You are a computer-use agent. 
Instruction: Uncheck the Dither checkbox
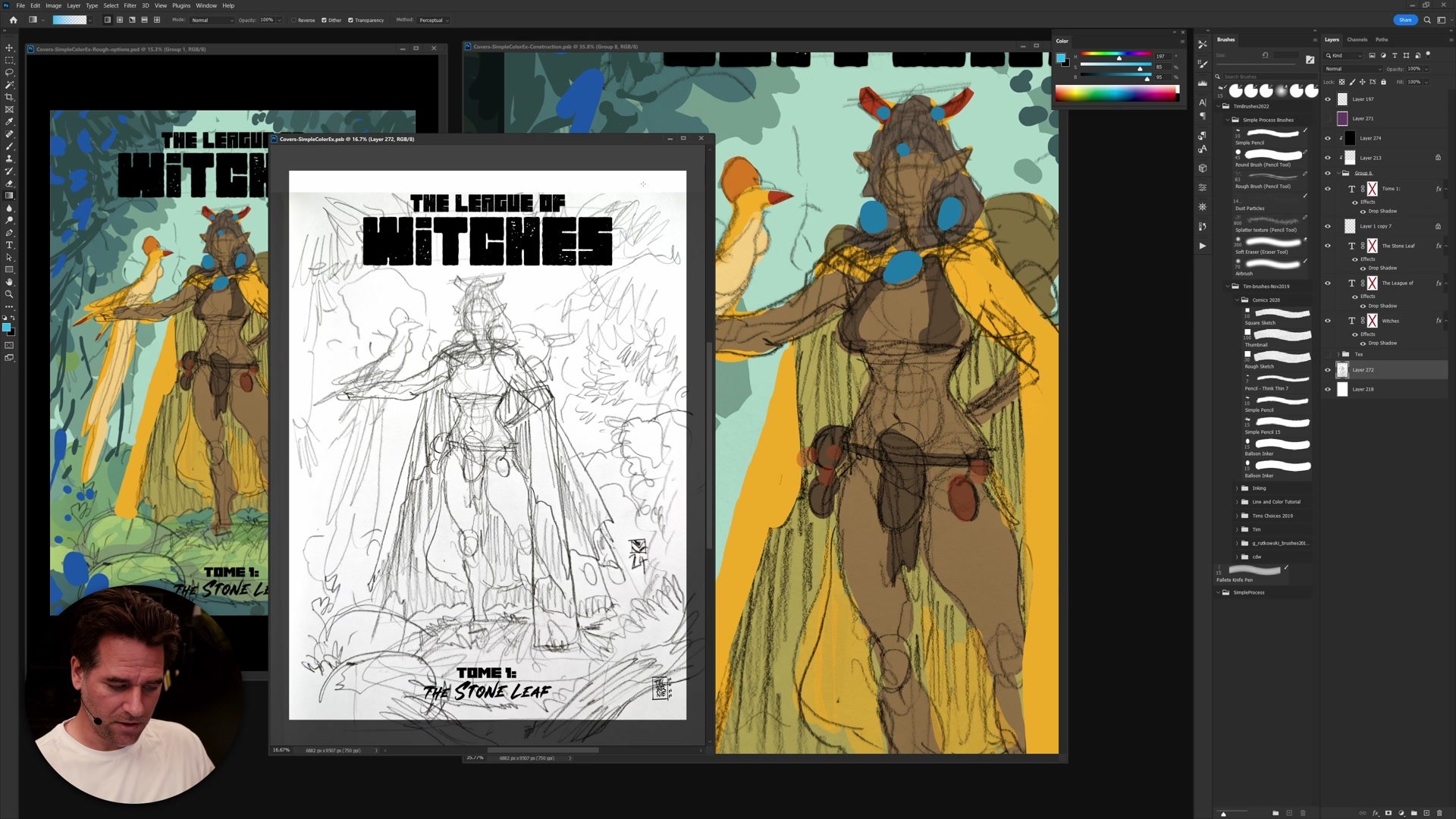324,20
